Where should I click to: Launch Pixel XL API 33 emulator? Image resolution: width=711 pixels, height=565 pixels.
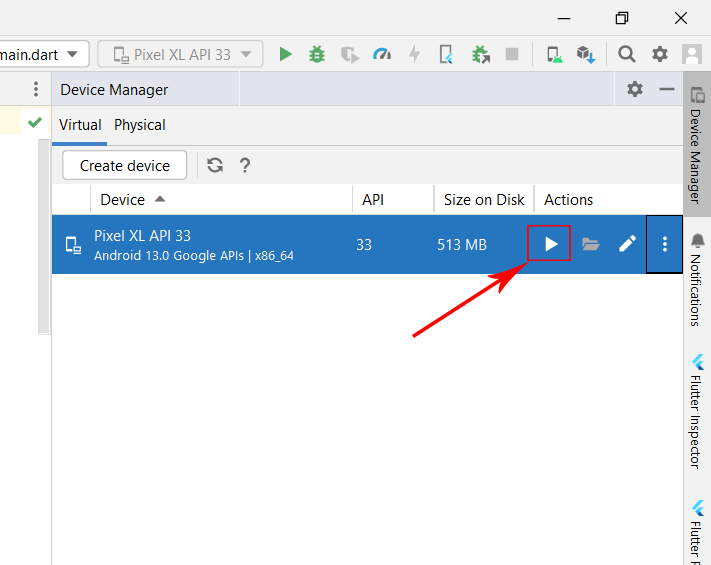[x=549, y=244]
